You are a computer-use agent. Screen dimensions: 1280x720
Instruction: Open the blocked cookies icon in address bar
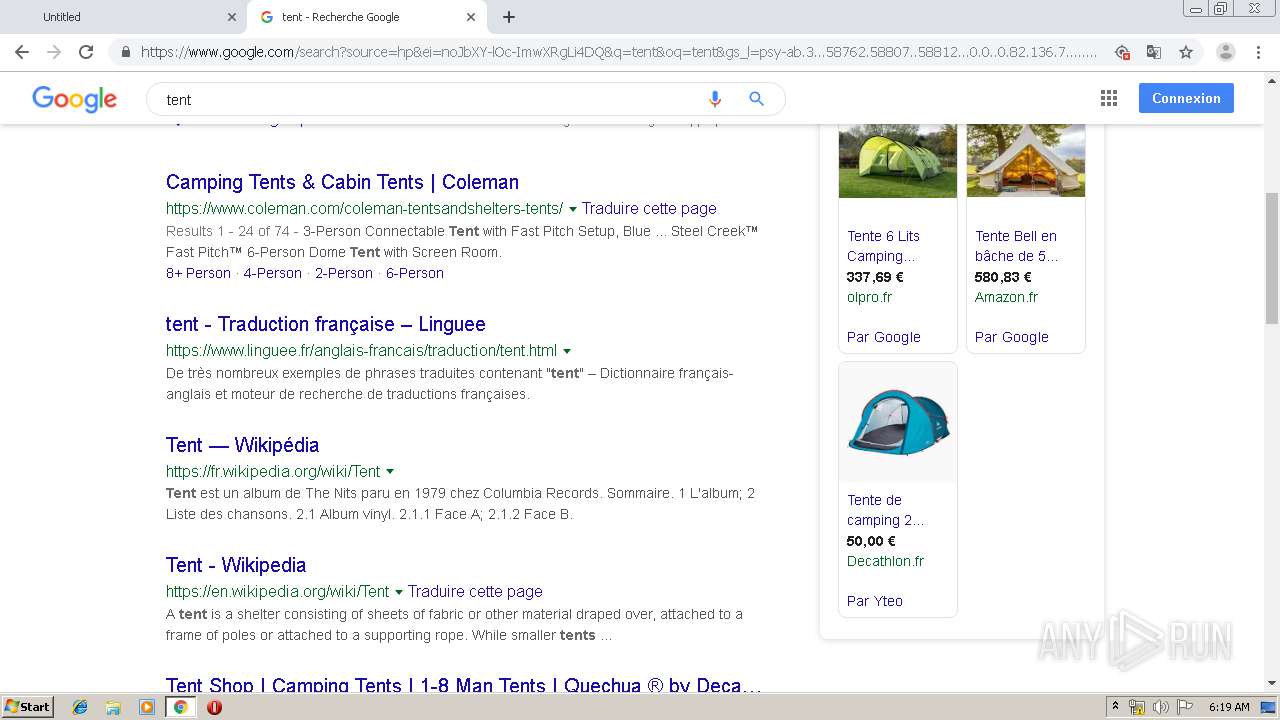pyautogui.click(x=1122, y=52)
